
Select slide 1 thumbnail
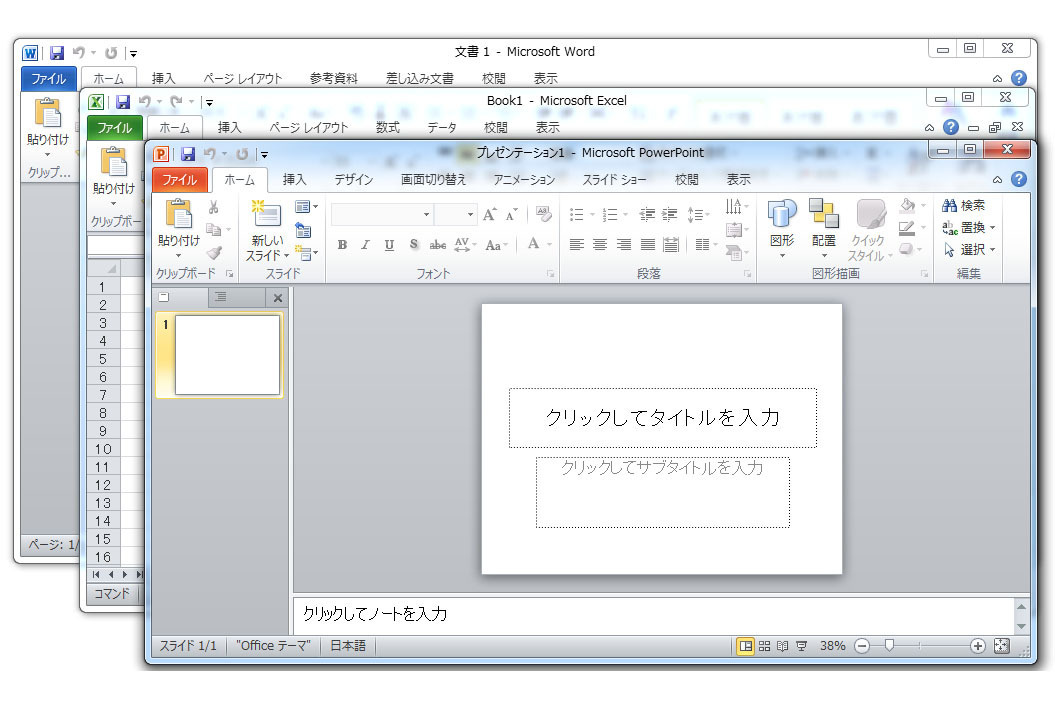click(x=221, y=355)
